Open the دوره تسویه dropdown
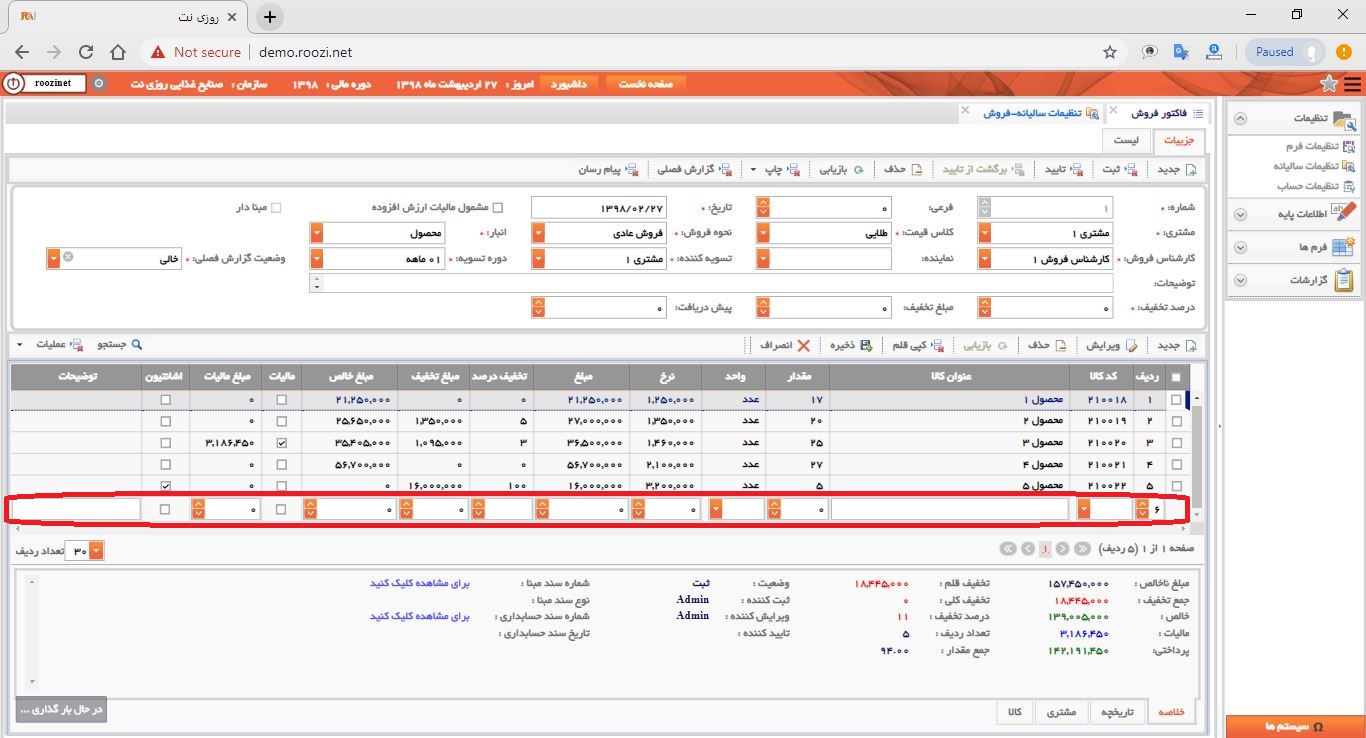 (x=317, y=259)
